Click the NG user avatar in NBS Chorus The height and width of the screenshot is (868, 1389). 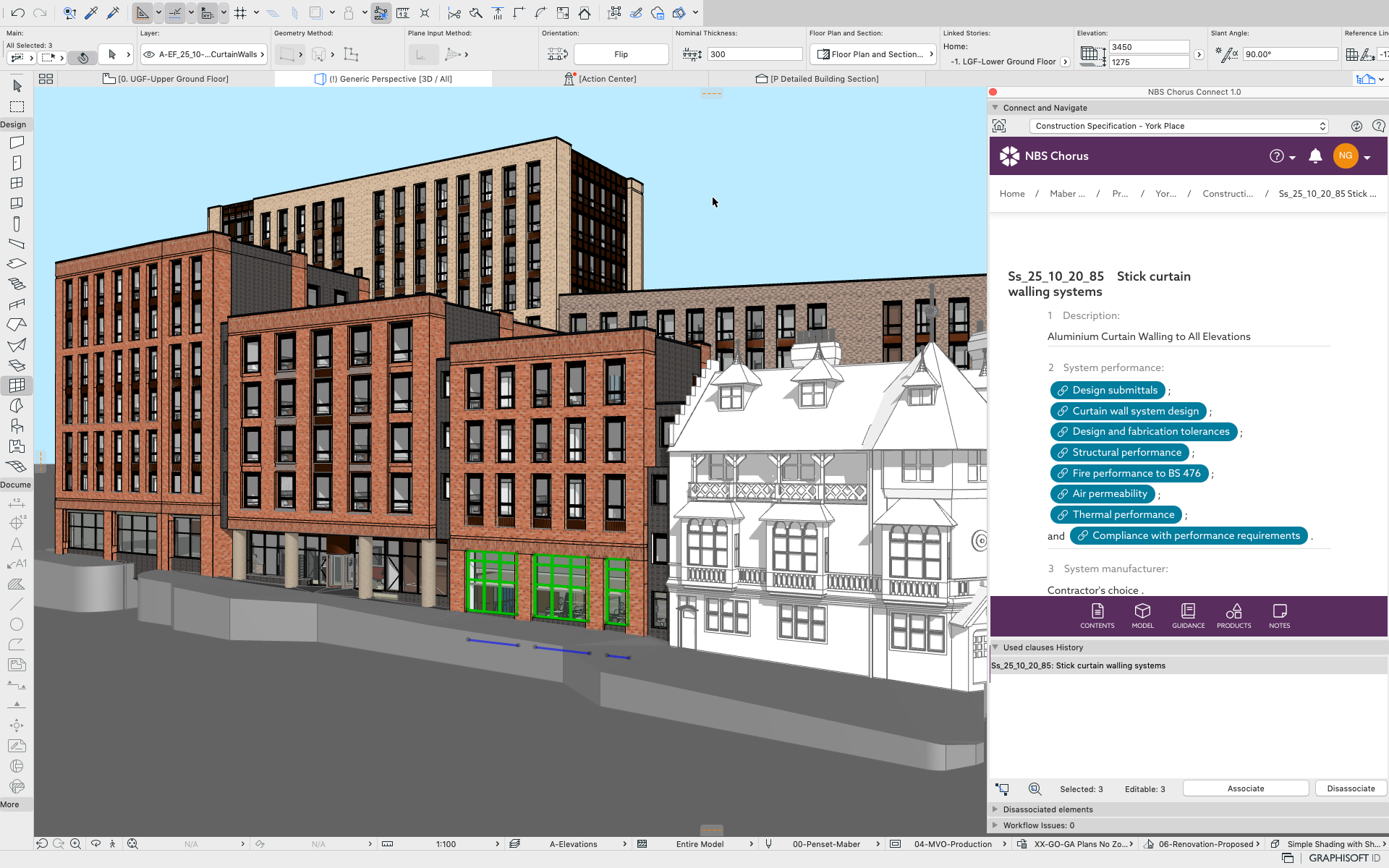(1345, 156)
